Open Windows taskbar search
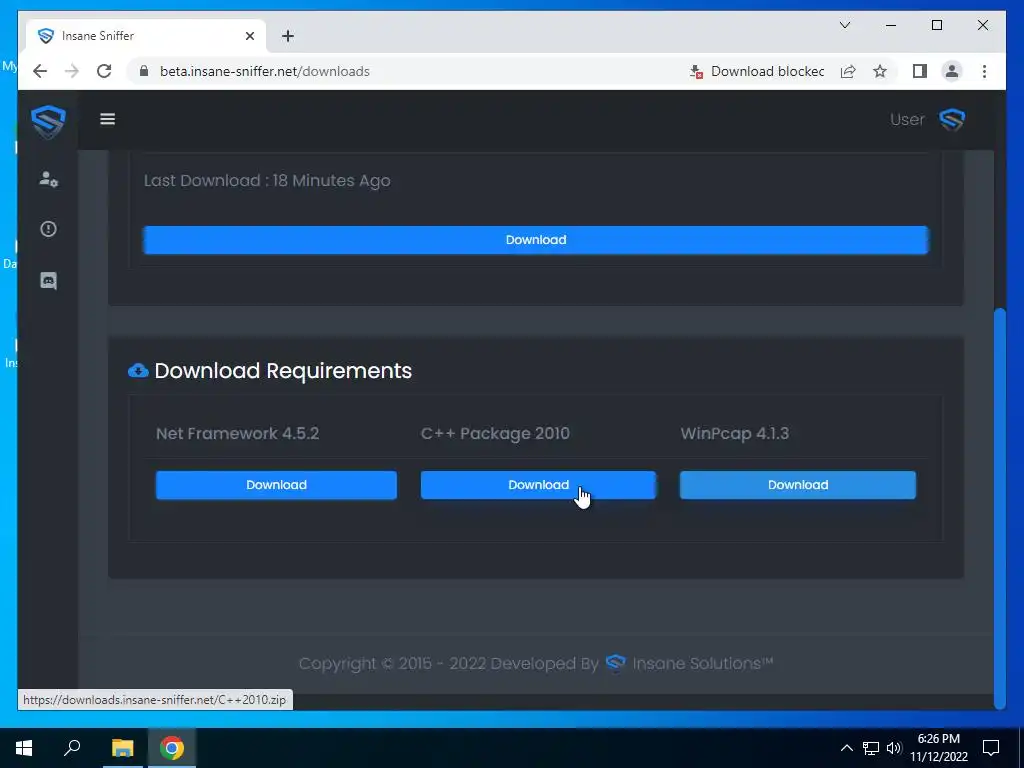The width and height of the screenshot is (1024, 768). pos(72,748)
